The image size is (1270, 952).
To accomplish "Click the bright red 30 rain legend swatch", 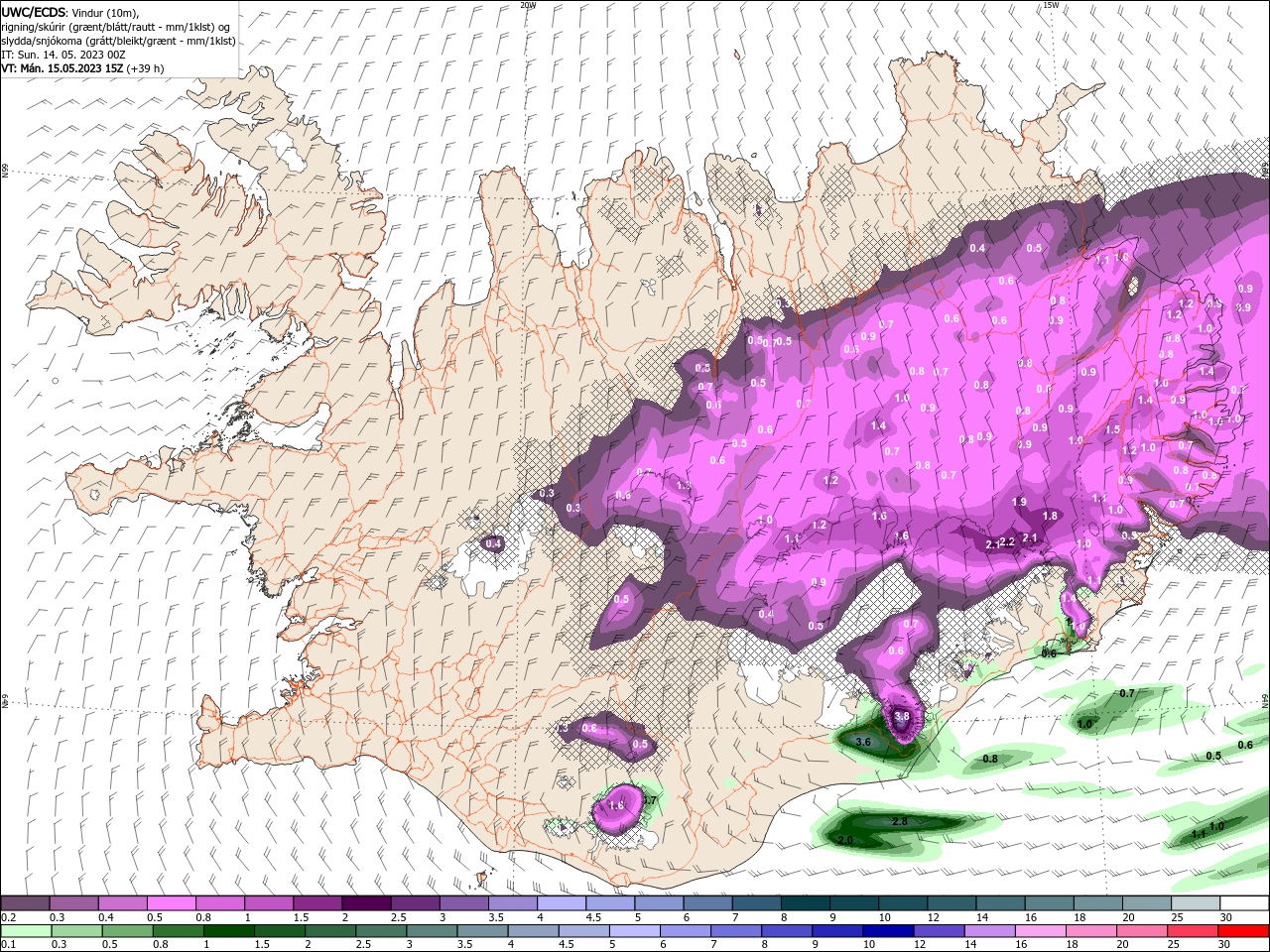I will click(1243, 931).
